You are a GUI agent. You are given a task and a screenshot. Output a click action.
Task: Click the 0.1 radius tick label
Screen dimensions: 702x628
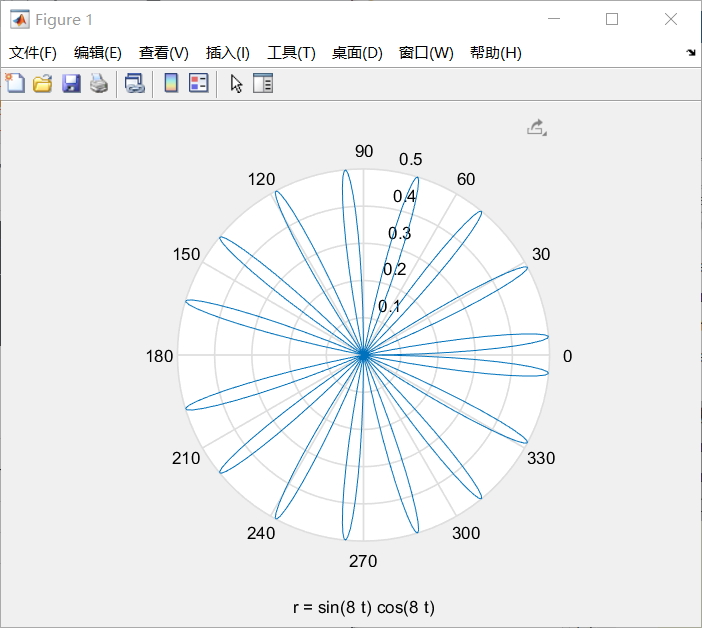tap(389, 307)
